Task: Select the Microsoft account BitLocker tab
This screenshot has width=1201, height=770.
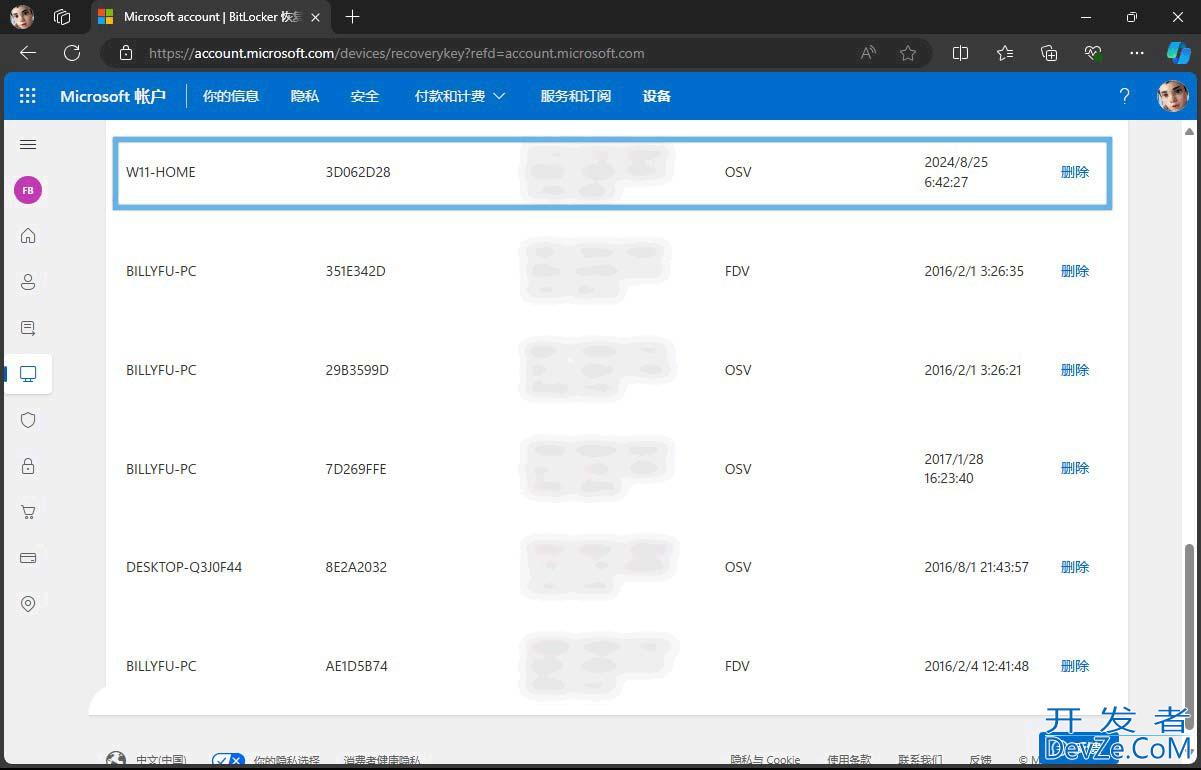Action: pos(211,17)
